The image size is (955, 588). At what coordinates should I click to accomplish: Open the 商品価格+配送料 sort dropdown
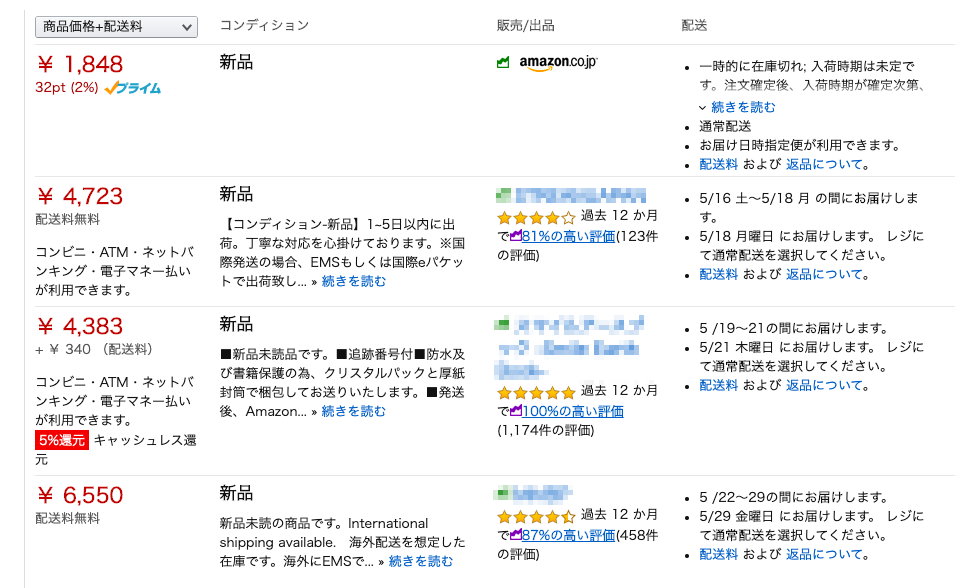point(116,27)
